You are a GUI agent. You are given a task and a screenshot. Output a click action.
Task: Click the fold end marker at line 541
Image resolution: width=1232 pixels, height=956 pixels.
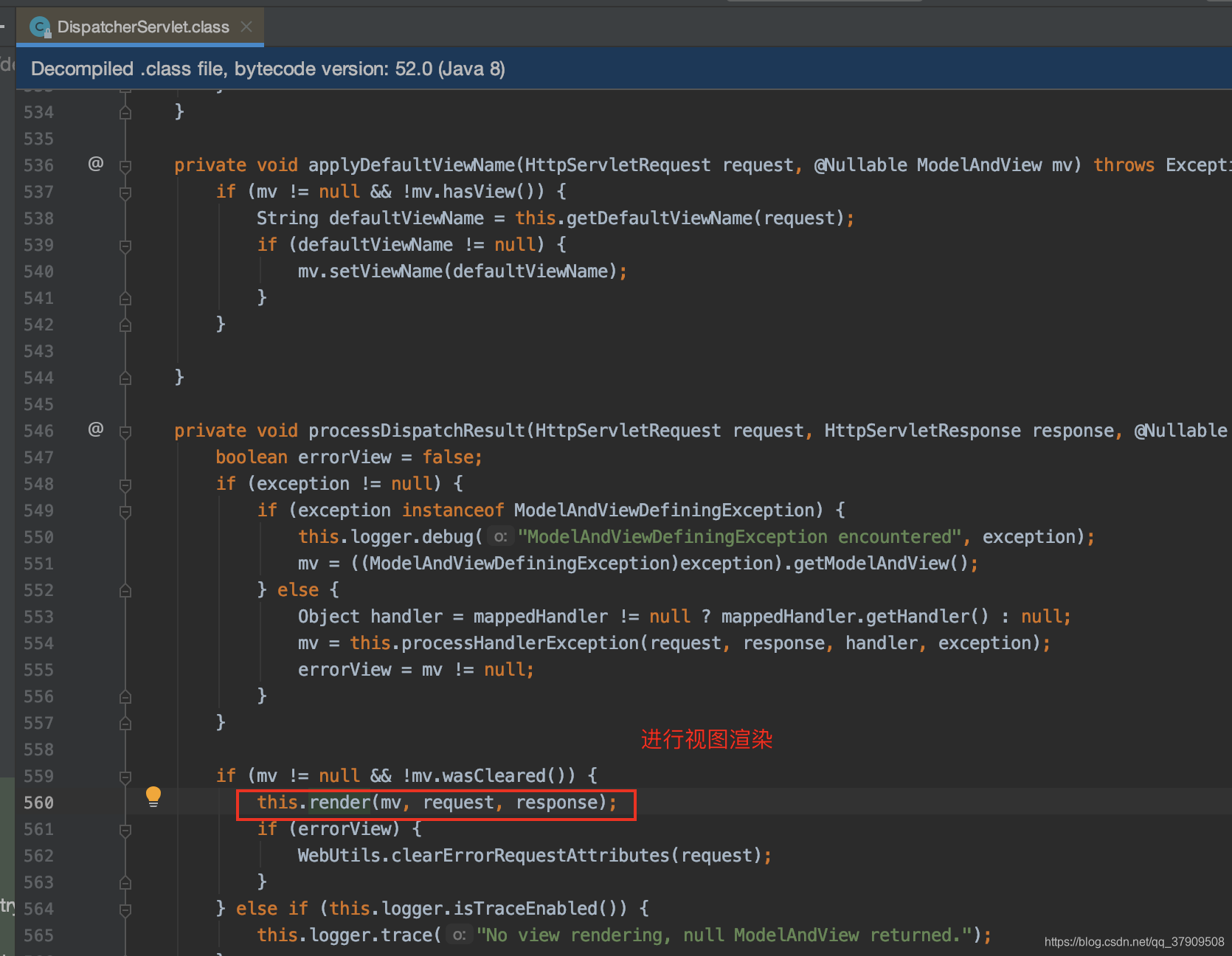125,299
